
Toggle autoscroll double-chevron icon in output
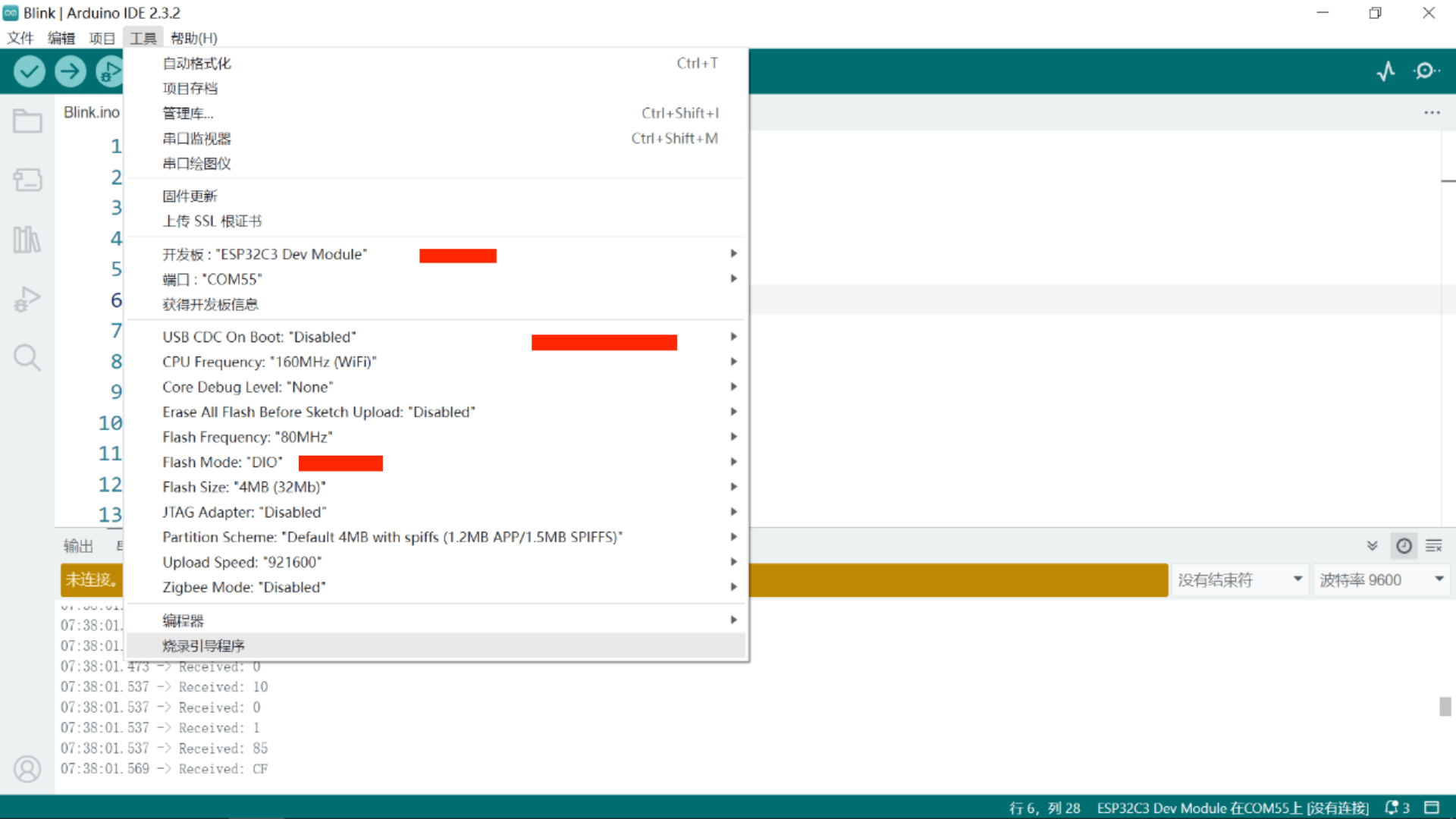(1372, 546)
